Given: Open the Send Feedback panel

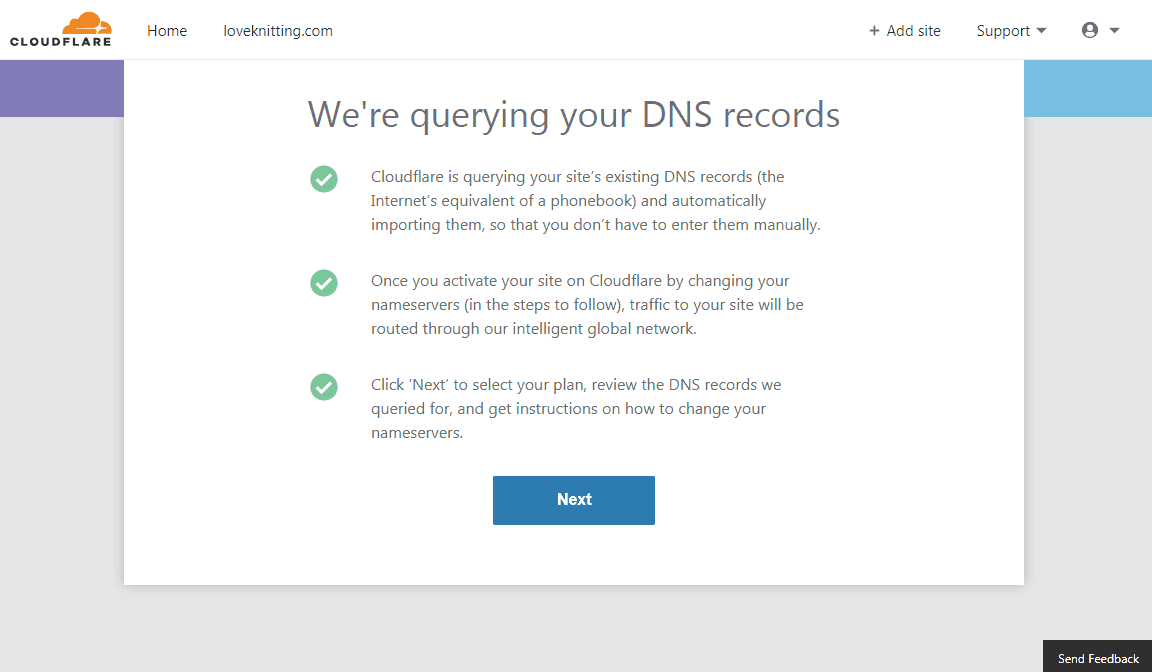Looking at the screenshot, I should pyautogui.click(x=1098, y=658).
